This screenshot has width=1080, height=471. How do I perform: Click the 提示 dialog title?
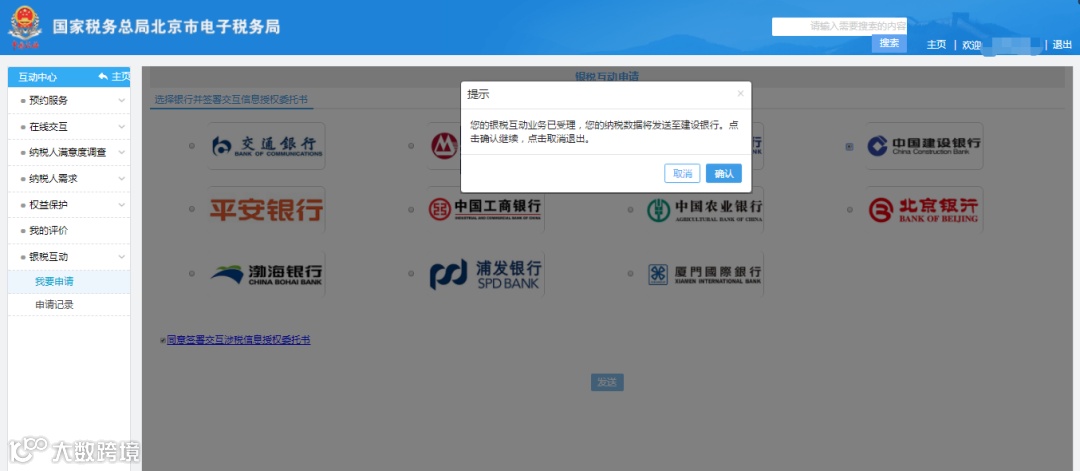[x=479, y=94]
